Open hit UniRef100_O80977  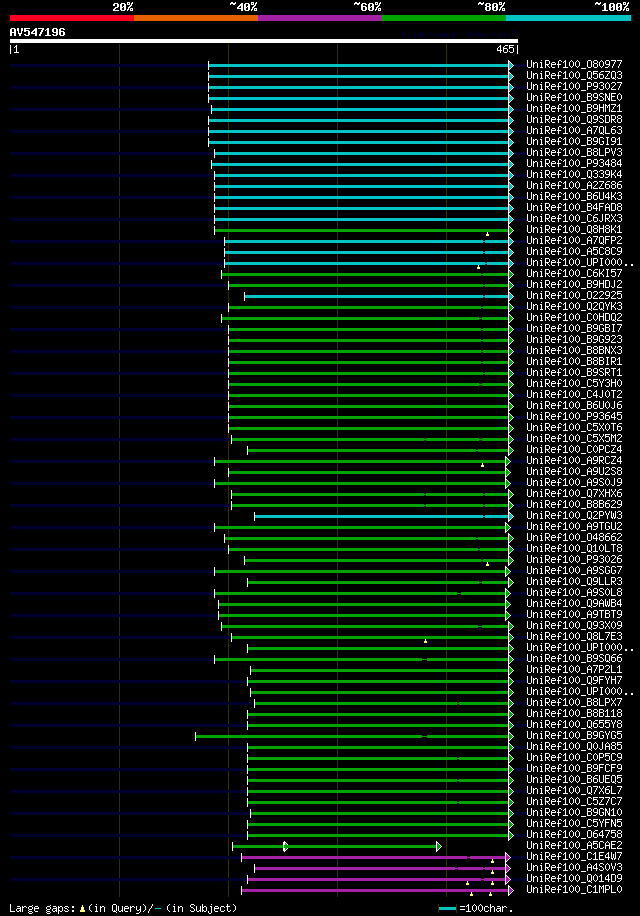coord(574,64)
